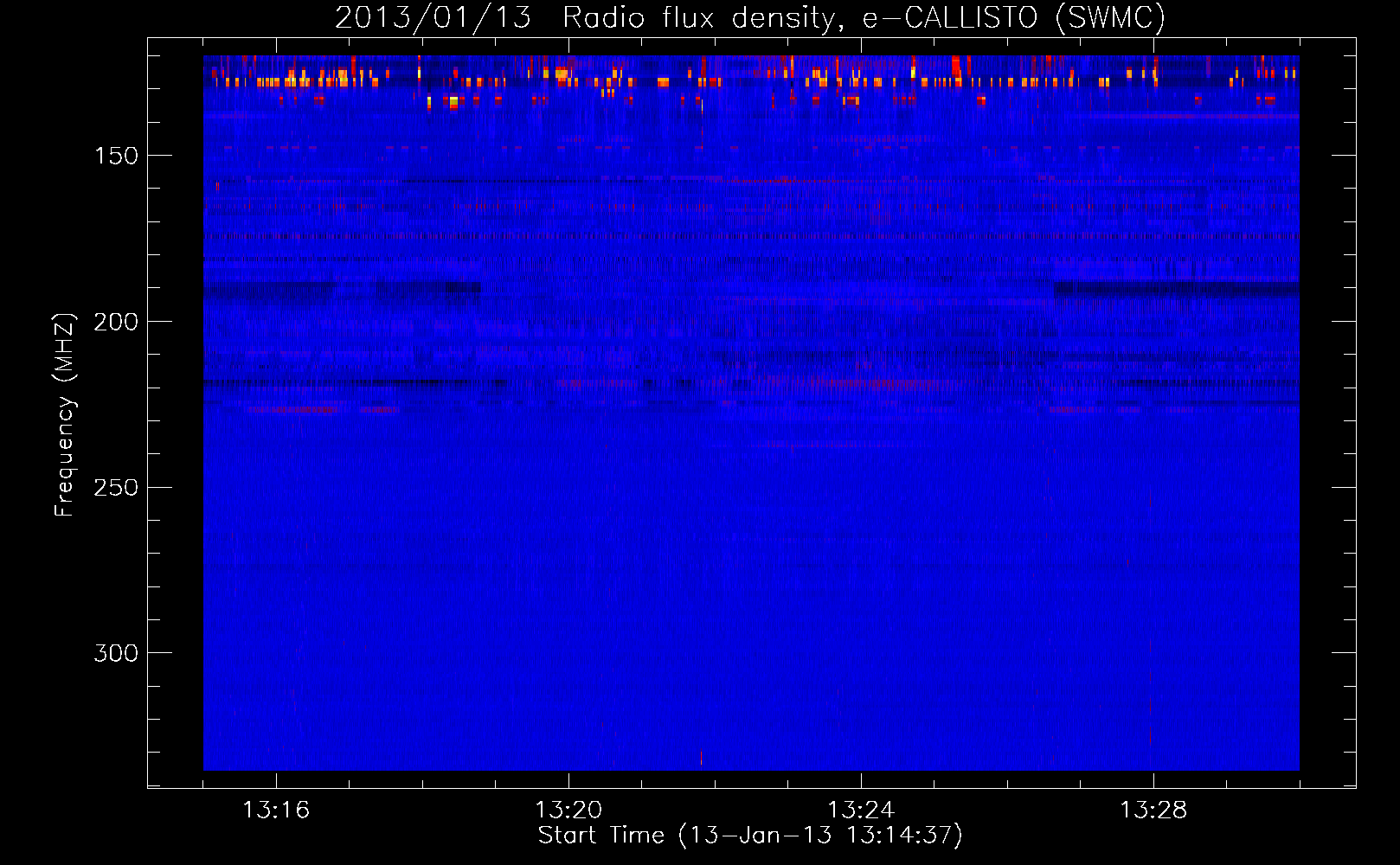Select the 300 frequency tick label
1400x865 pixels.
[116, 653]
